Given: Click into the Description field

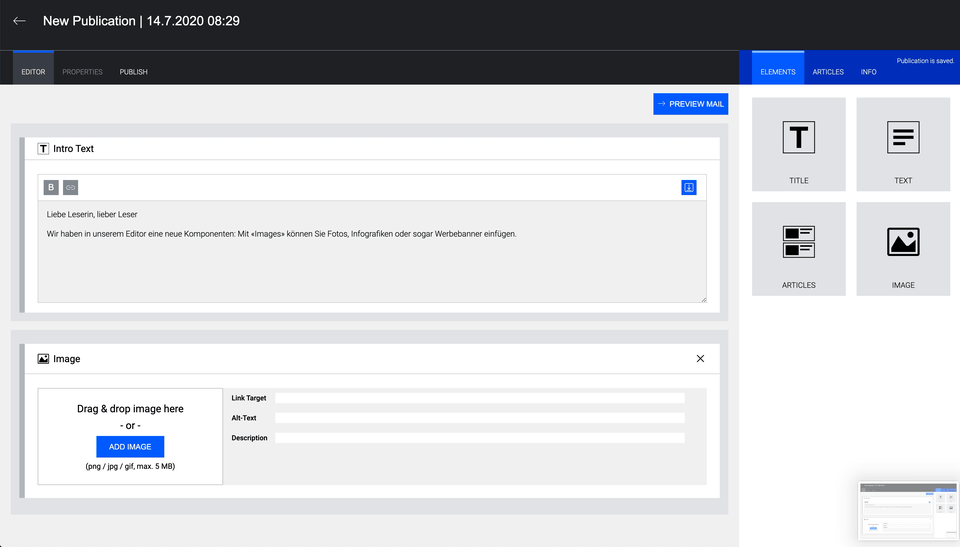Looking at the screenshot, I should point(479,438).
